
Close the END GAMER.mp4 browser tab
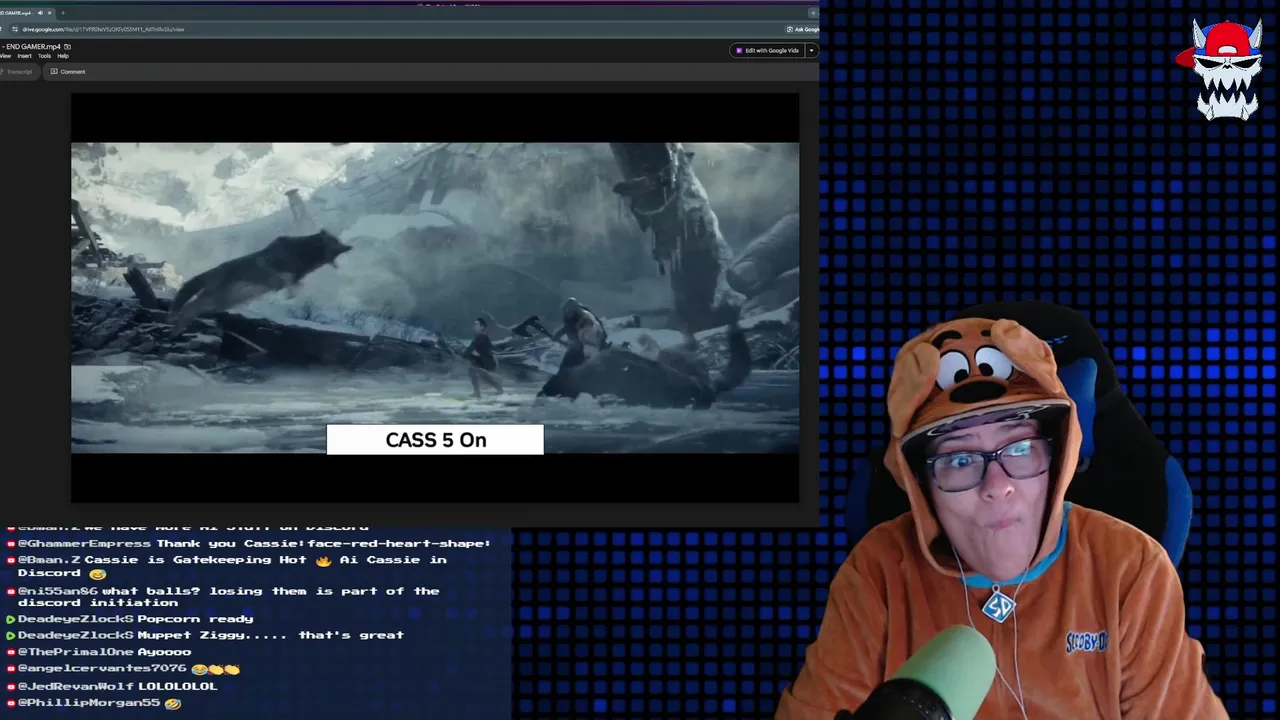[x=50, y=13]
